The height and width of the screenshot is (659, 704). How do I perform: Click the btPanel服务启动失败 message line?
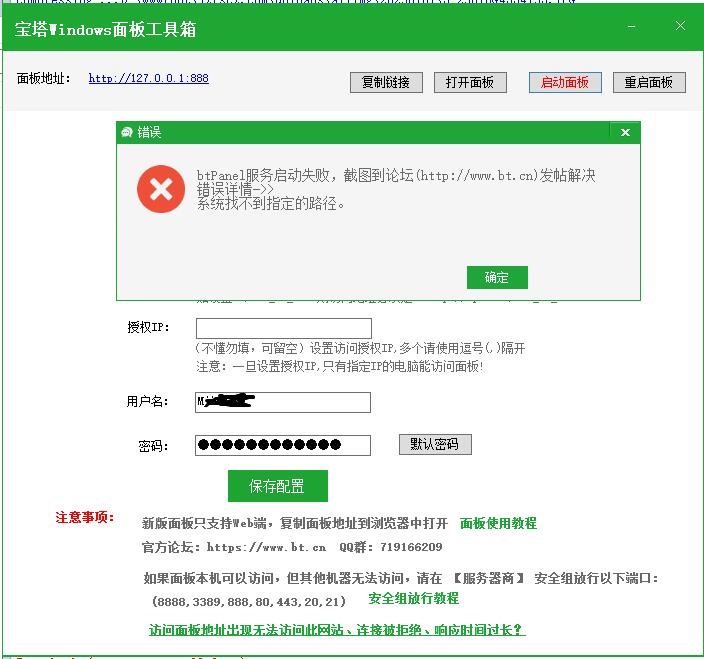396,175
